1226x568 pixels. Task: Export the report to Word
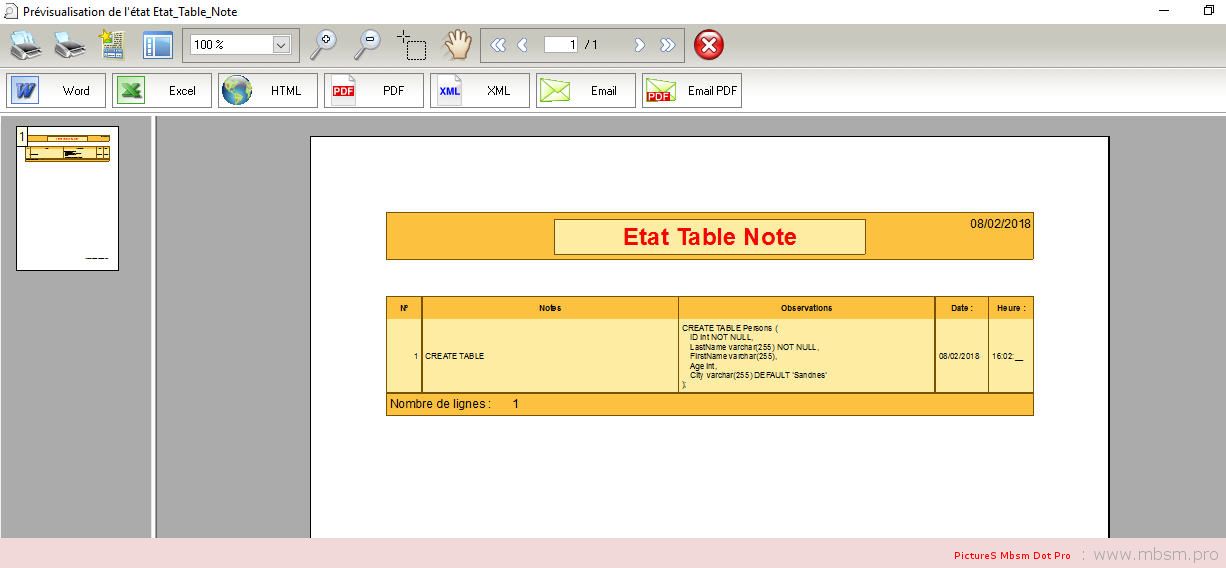pyautogui.click(x=56, y=91)
